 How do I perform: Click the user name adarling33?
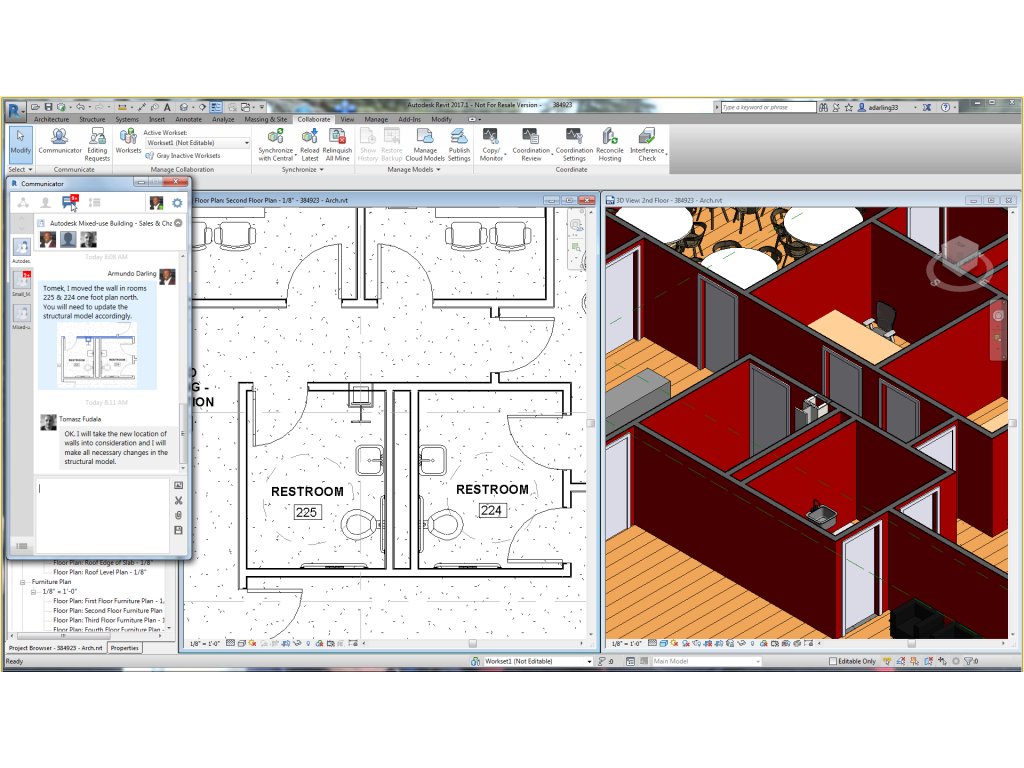pos(884,107)
